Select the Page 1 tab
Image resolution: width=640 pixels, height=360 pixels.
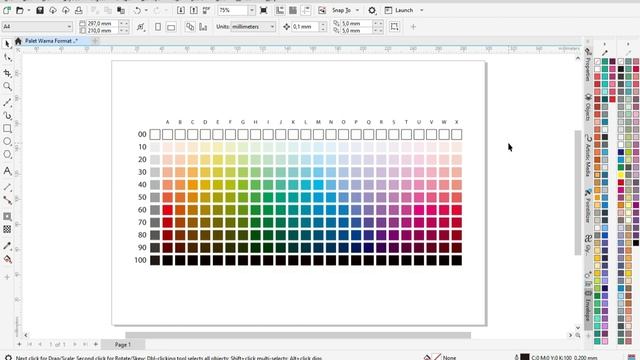pos(122,344)
